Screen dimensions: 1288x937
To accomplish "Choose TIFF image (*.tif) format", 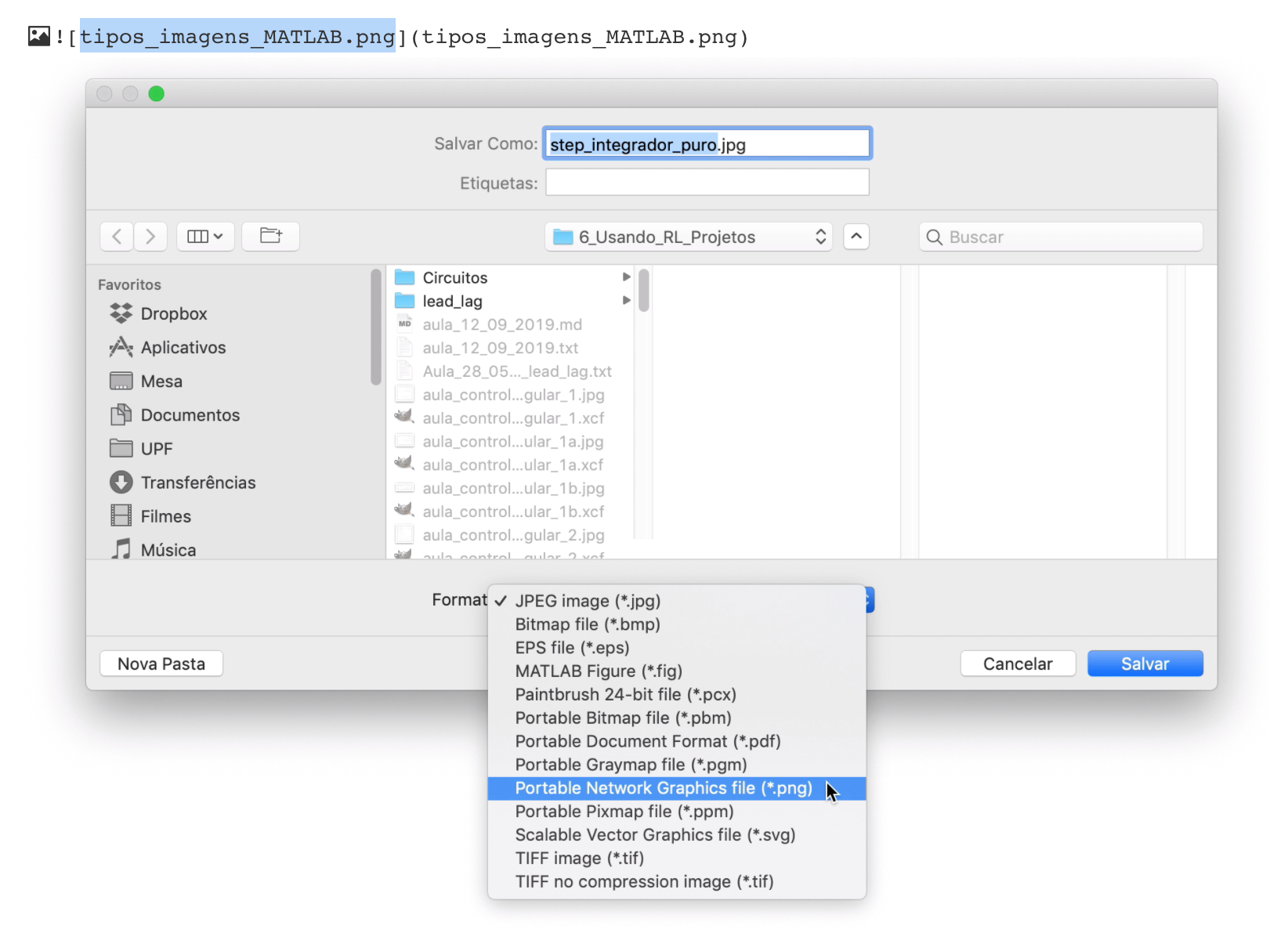I will (677, 859).
